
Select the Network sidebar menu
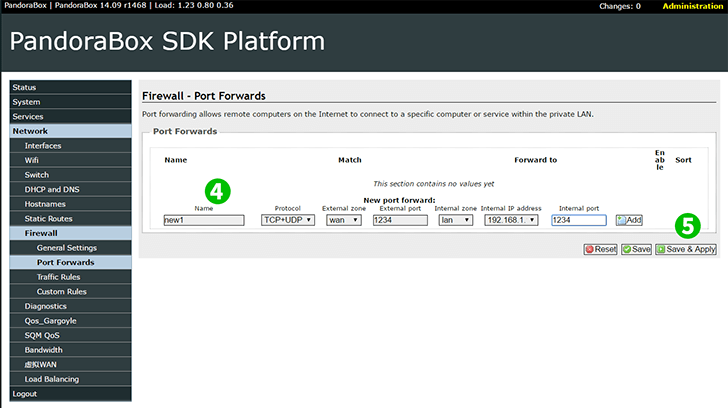pyautogui.click(x=71, y=131)
